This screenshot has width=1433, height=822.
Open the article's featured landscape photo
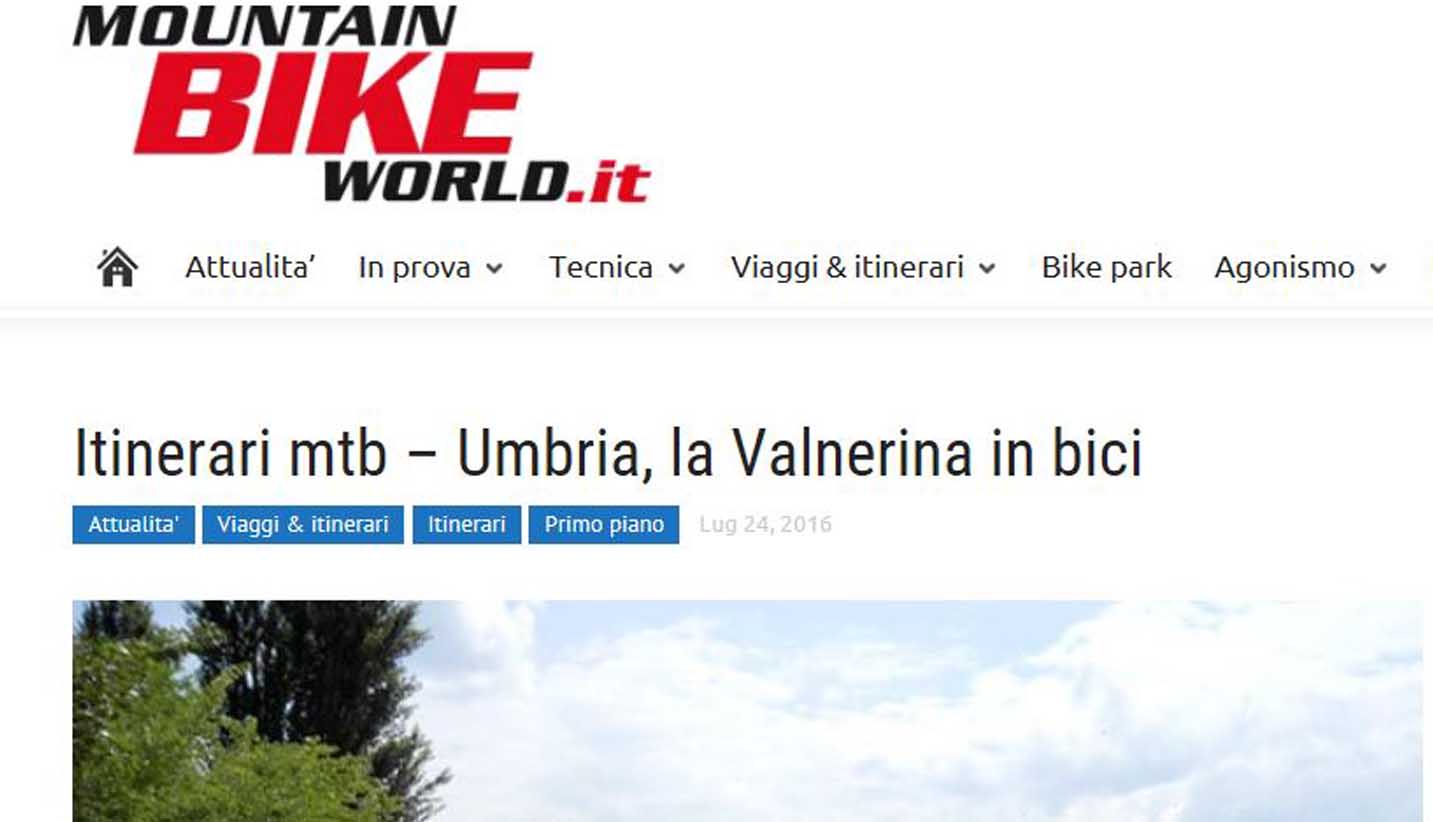pyautogui.click(x=747, y=711)
